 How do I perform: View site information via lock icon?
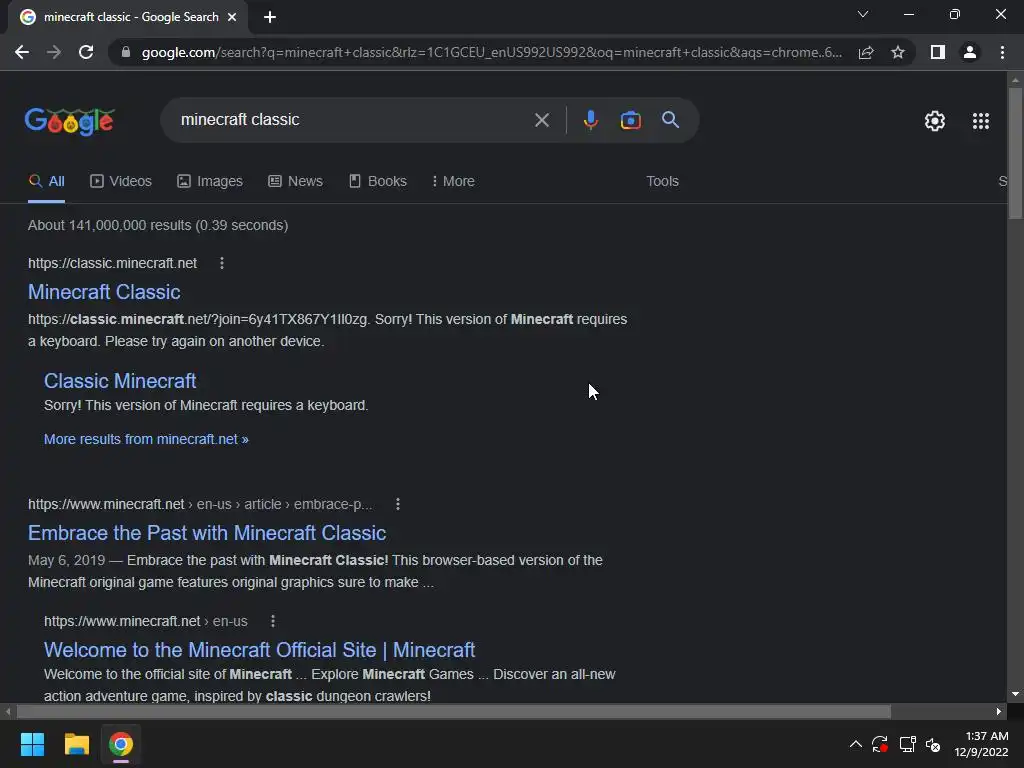click(x=126, y=52)
